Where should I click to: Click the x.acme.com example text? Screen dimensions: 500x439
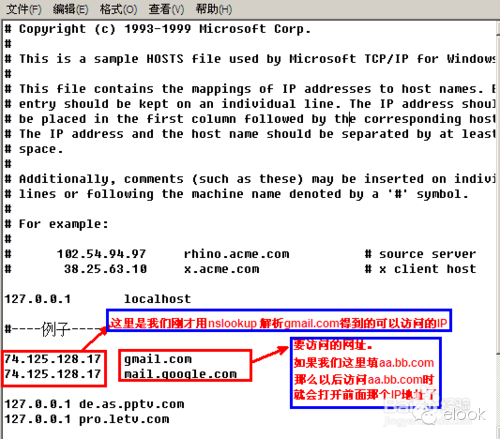[x=222, y=269]
